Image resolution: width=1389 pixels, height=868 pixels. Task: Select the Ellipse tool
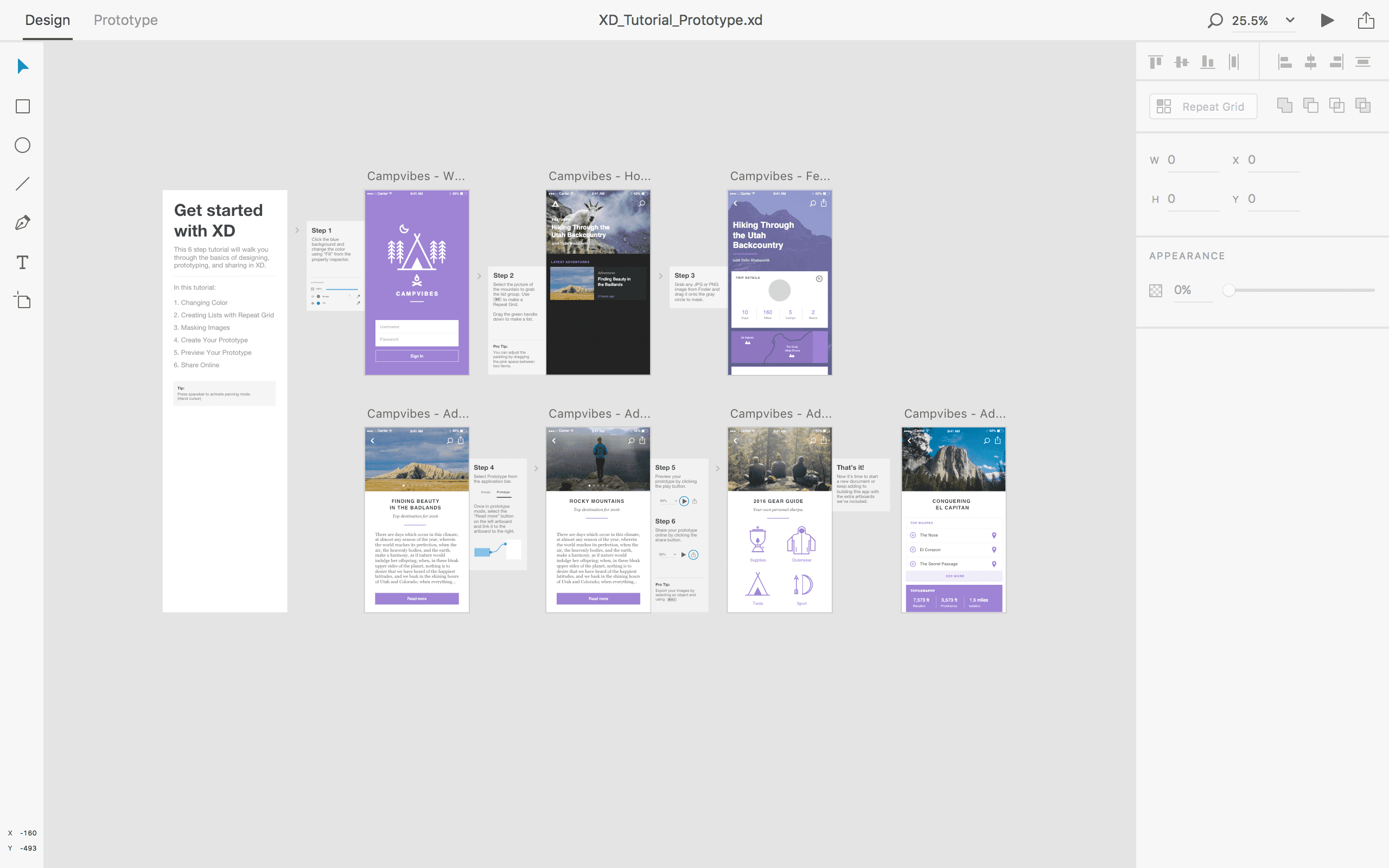click(22, 145)
